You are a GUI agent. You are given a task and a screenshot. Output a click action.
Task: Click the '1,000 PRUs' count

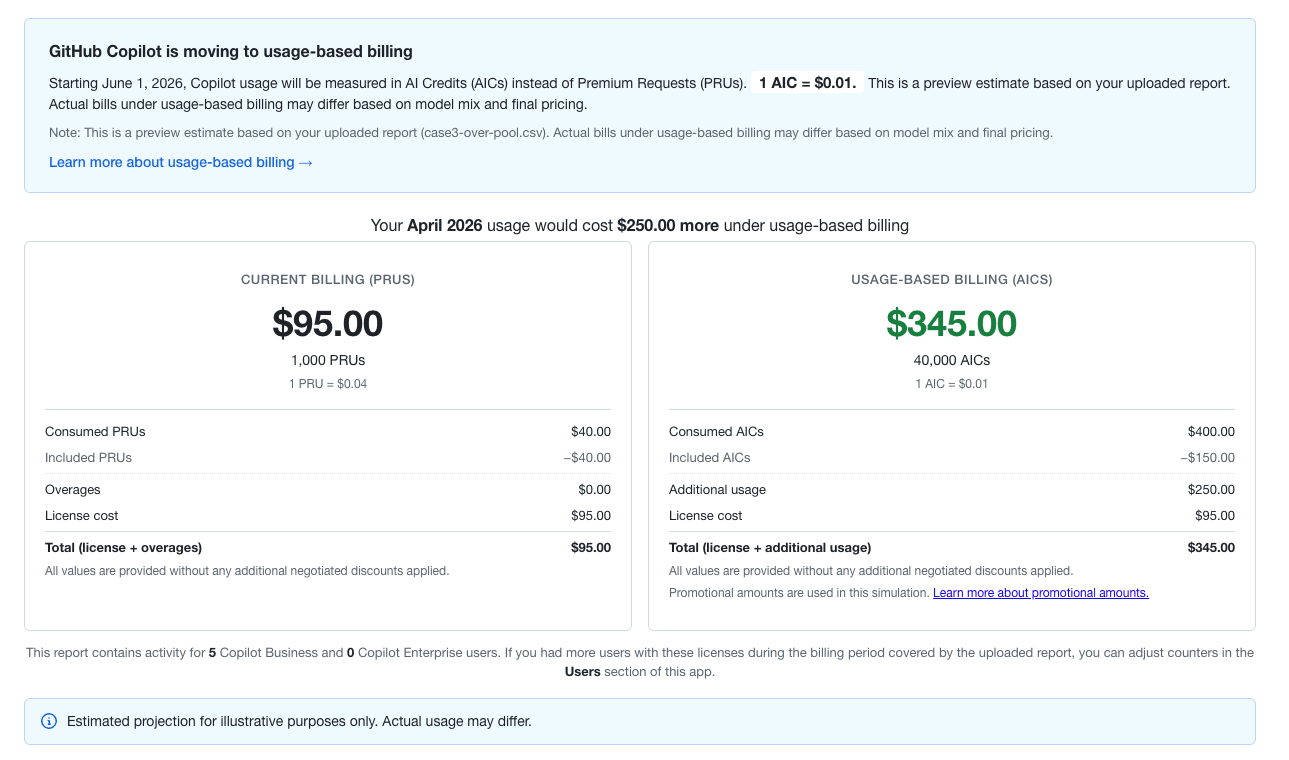(x=328, y=360)
